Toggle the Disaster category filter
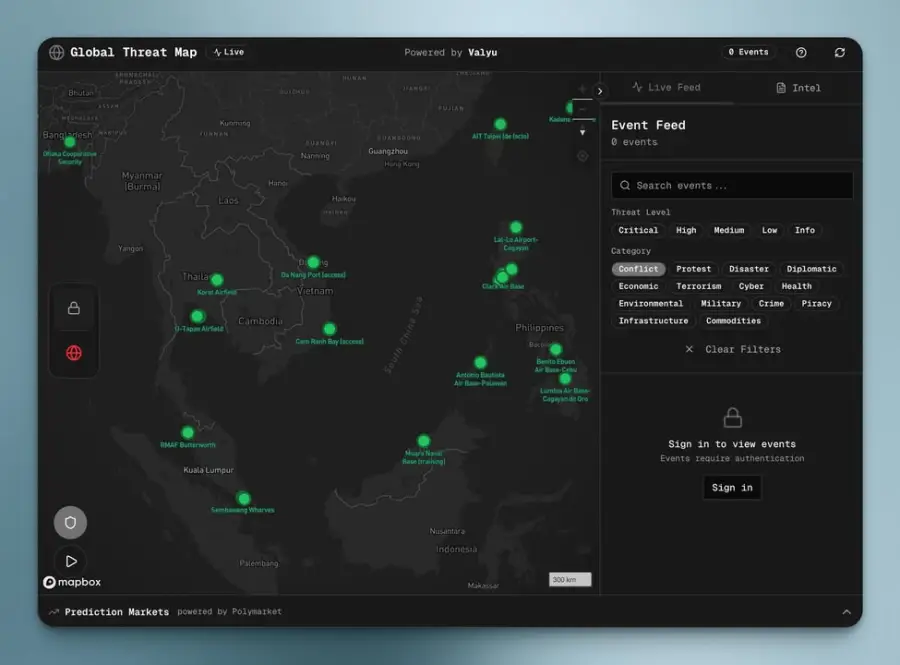Screen dimensions: 900x665 748,269
